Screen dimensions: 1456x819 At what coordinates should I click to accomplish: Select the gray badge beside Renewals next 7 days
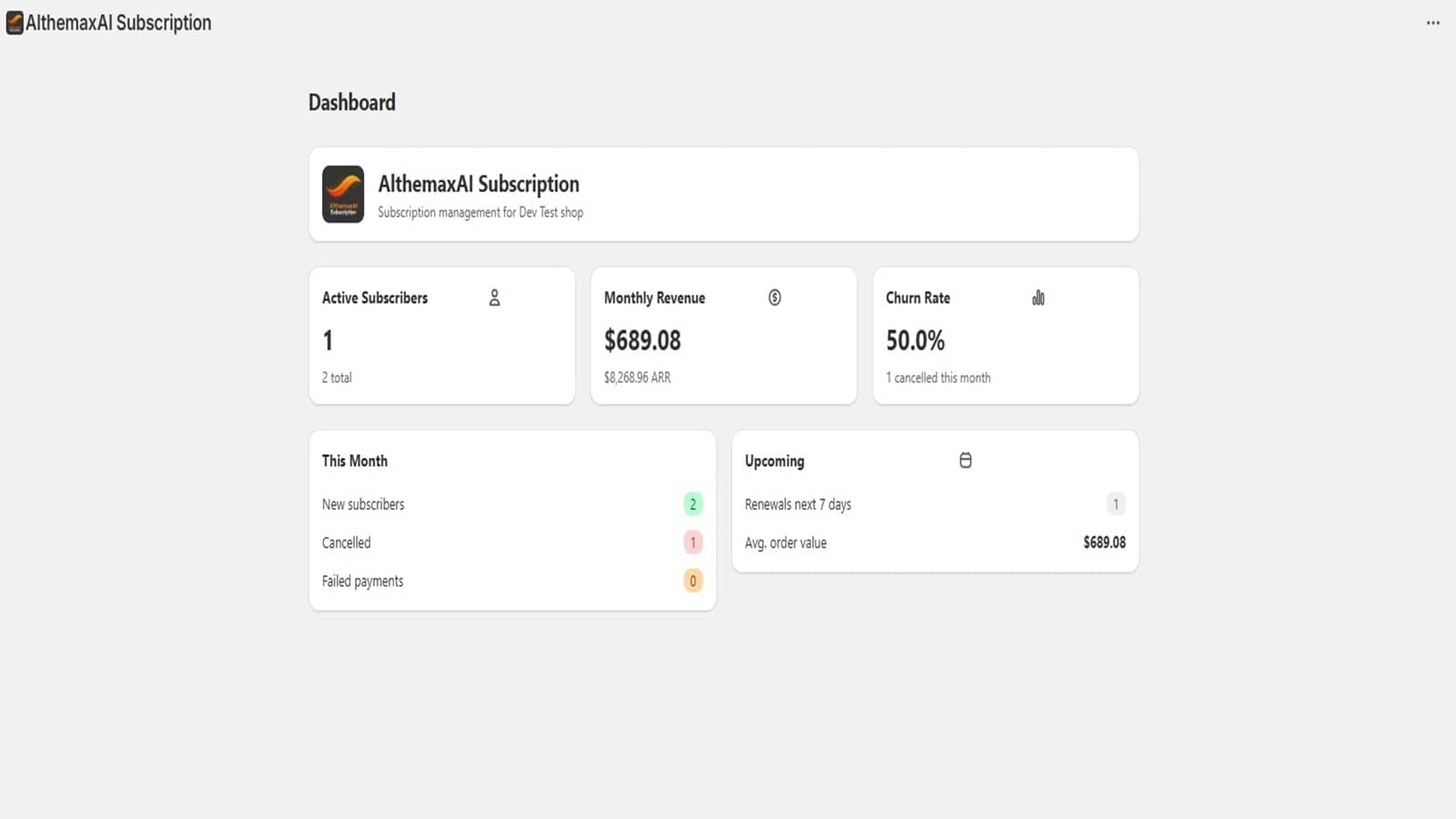pos(1116,503)
